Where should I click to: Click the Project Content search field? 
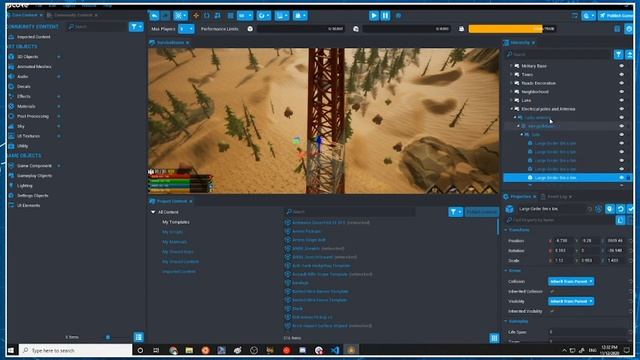(350, 212)
